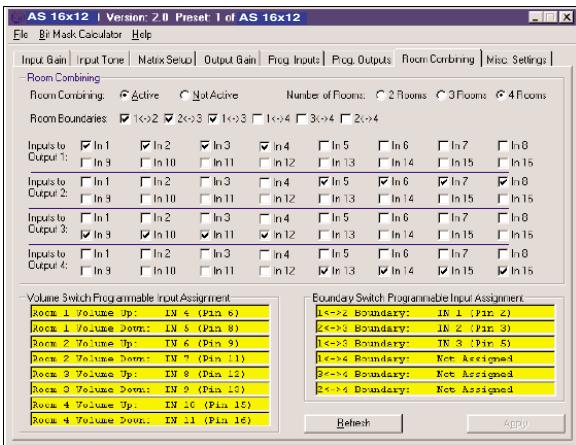The height and width of the screenshot is (445, 576).
Task: Select the Room 3 Volume Down assignment row
Action: click(x=150, y=389)
